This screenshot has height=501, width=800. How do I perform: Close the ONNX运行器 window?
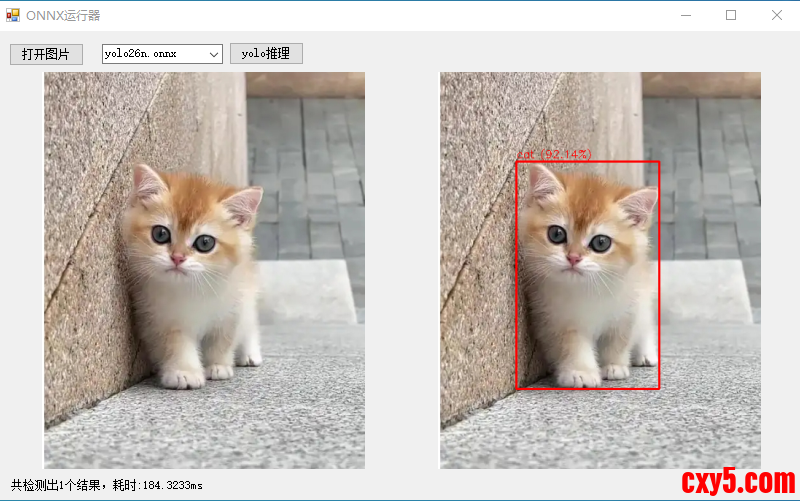777,15
